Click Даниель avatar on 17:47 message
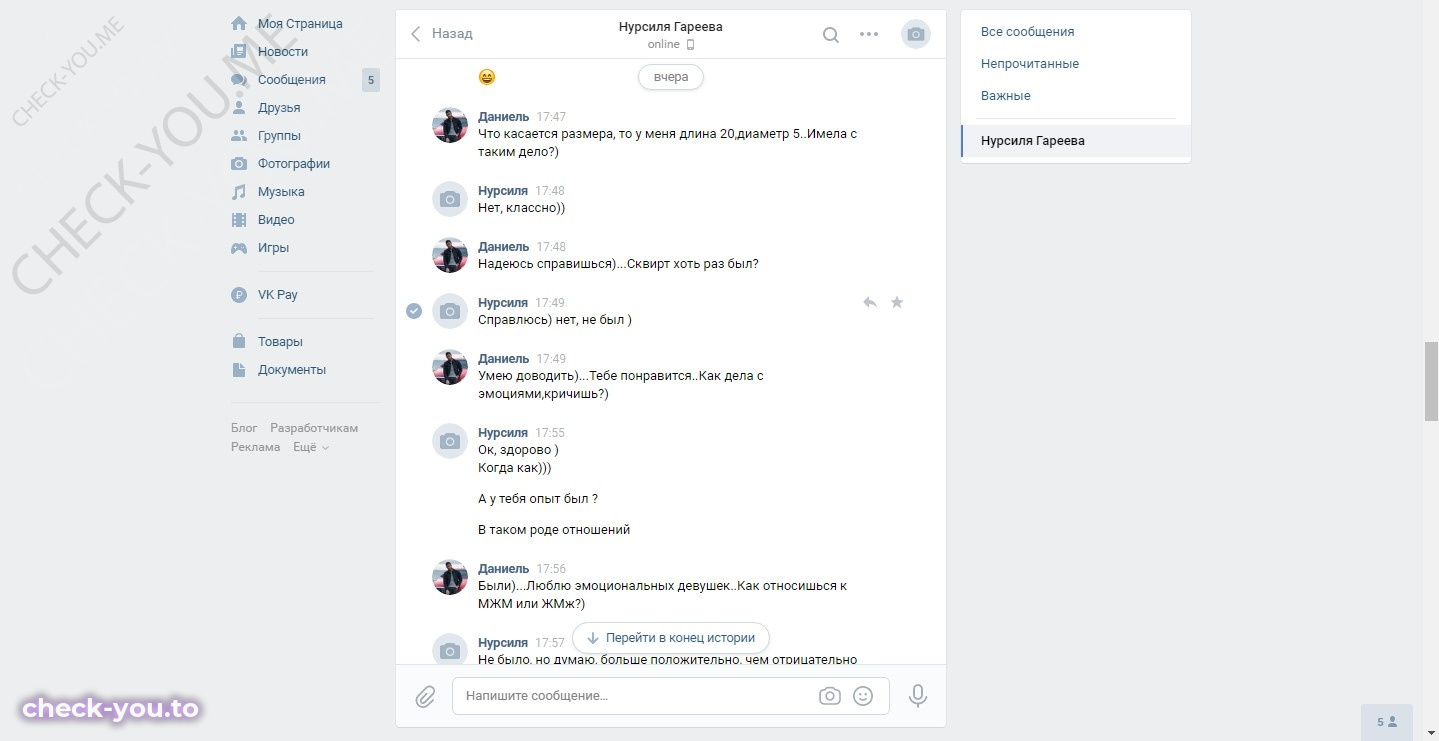 [x=450, y=125]
